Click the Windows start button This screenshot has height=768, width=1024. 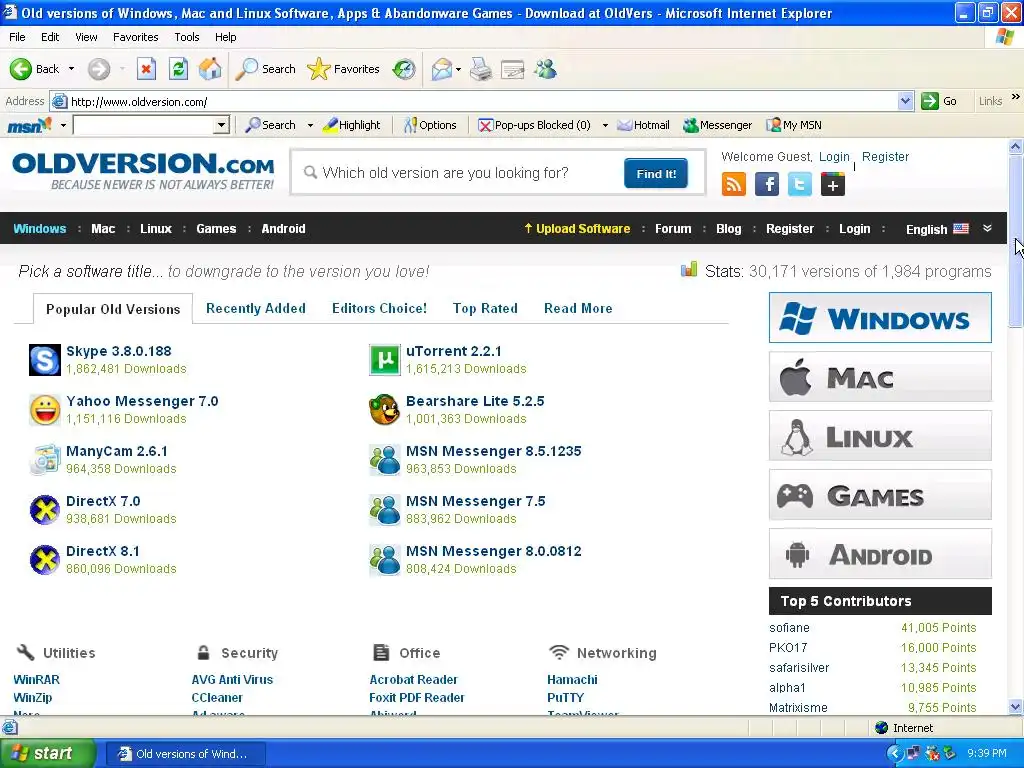pyautogui.click(x=47, y=753)
